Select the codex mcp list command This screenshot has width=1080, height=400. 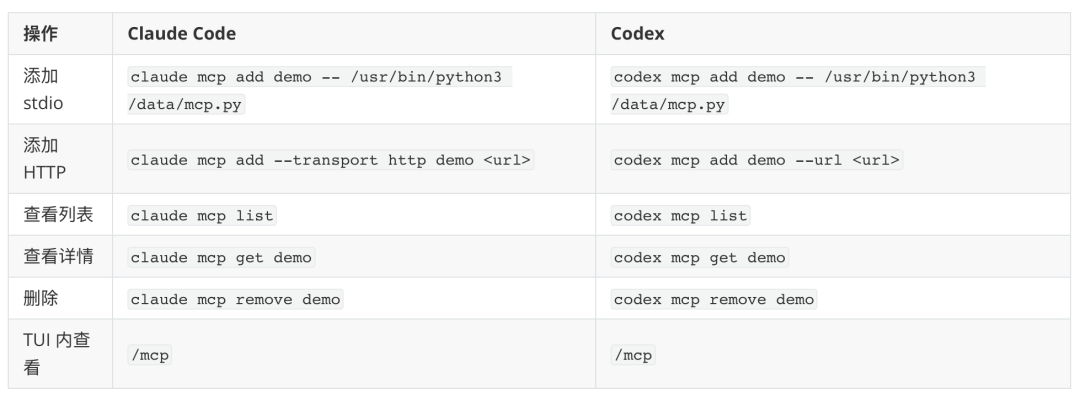(x=680, y=215)
